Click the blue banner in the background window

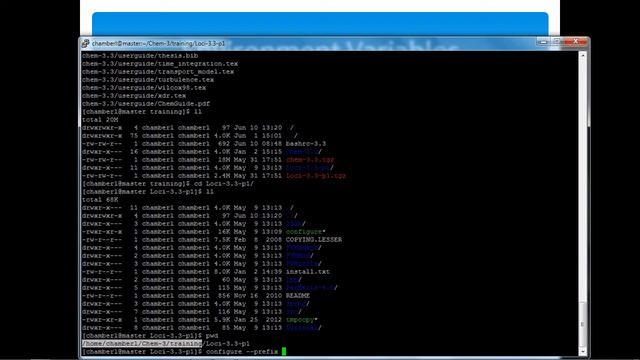[320, 24]
